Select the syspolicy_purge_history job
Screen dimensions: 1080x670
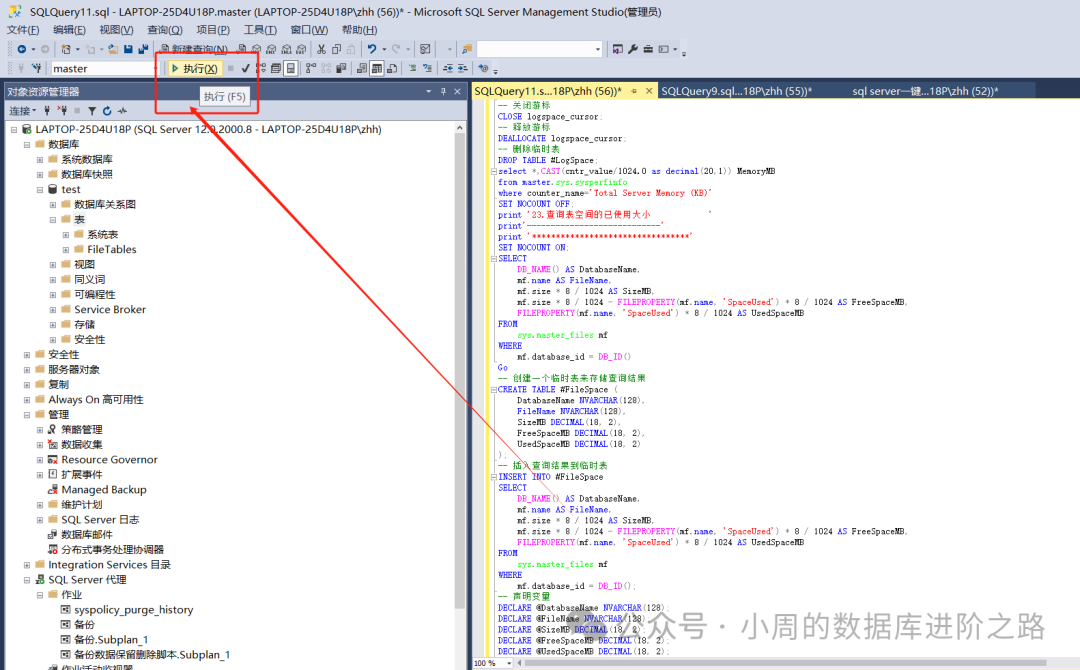[x=134, y=609]
